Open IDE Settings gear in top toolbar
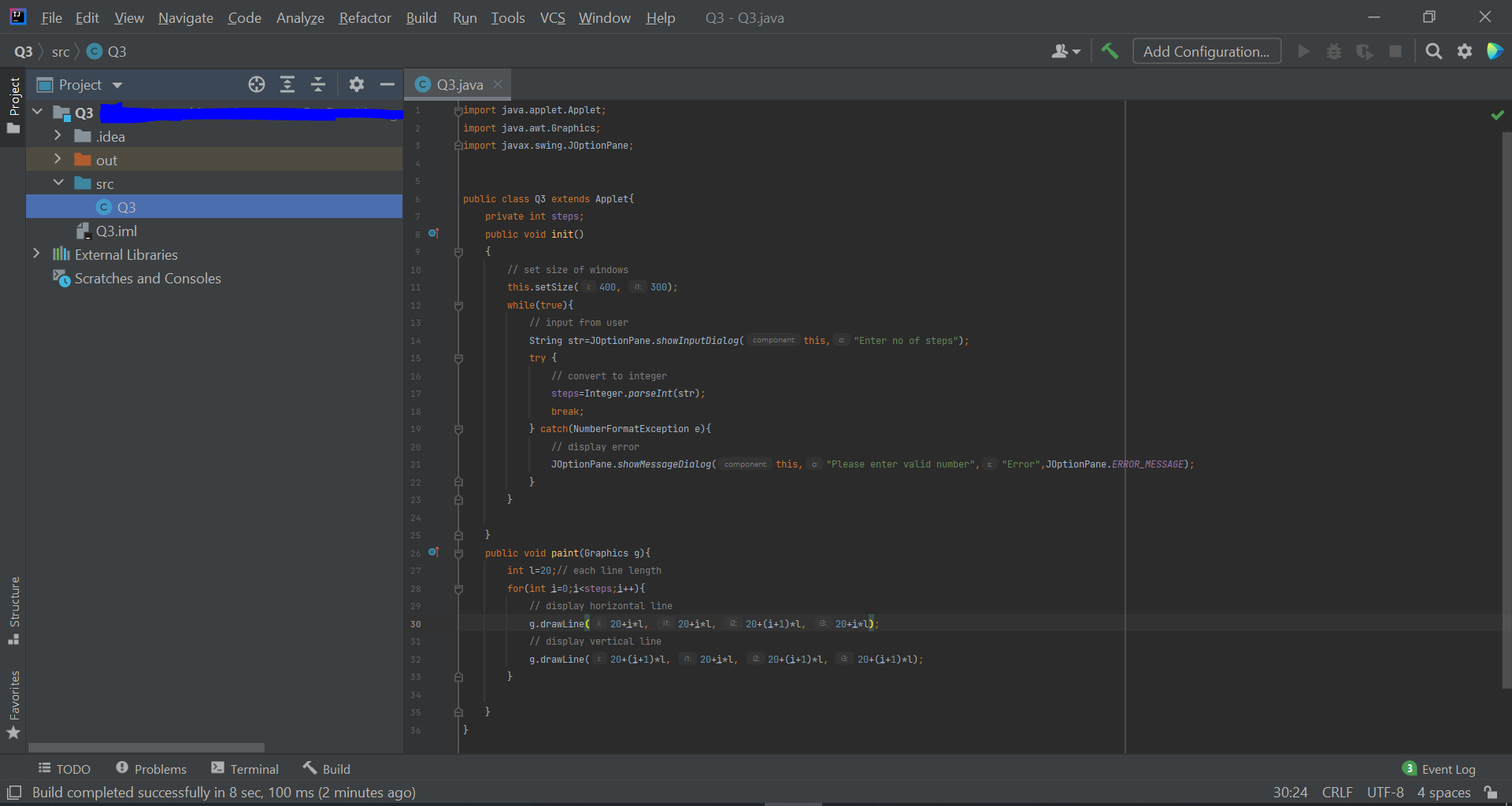This screenshot has width=1512, height=806. [x=1466, y=50]
